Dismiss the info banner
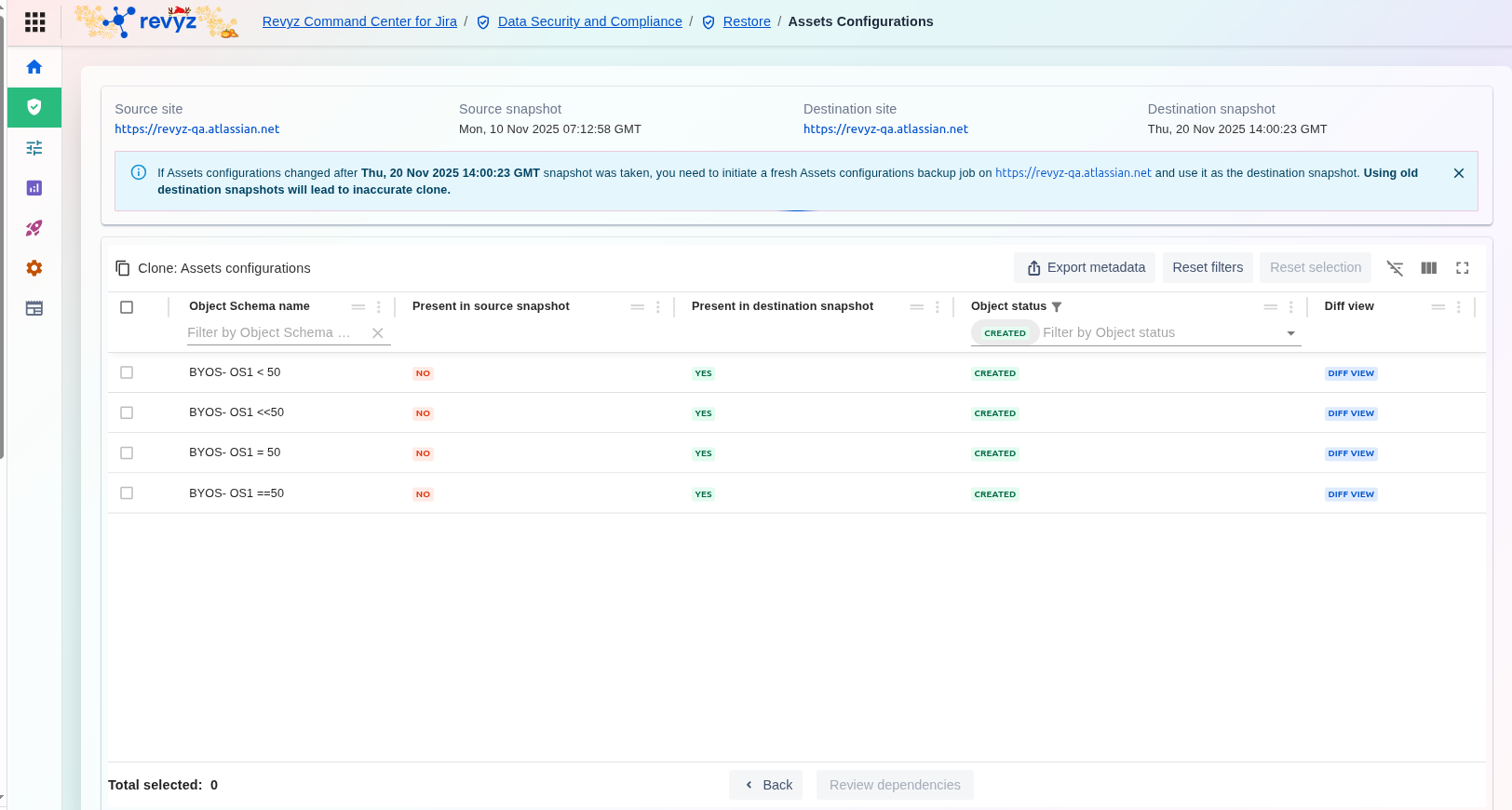The width and height of the screenshot is (1512, 810). click(1459, 173)
